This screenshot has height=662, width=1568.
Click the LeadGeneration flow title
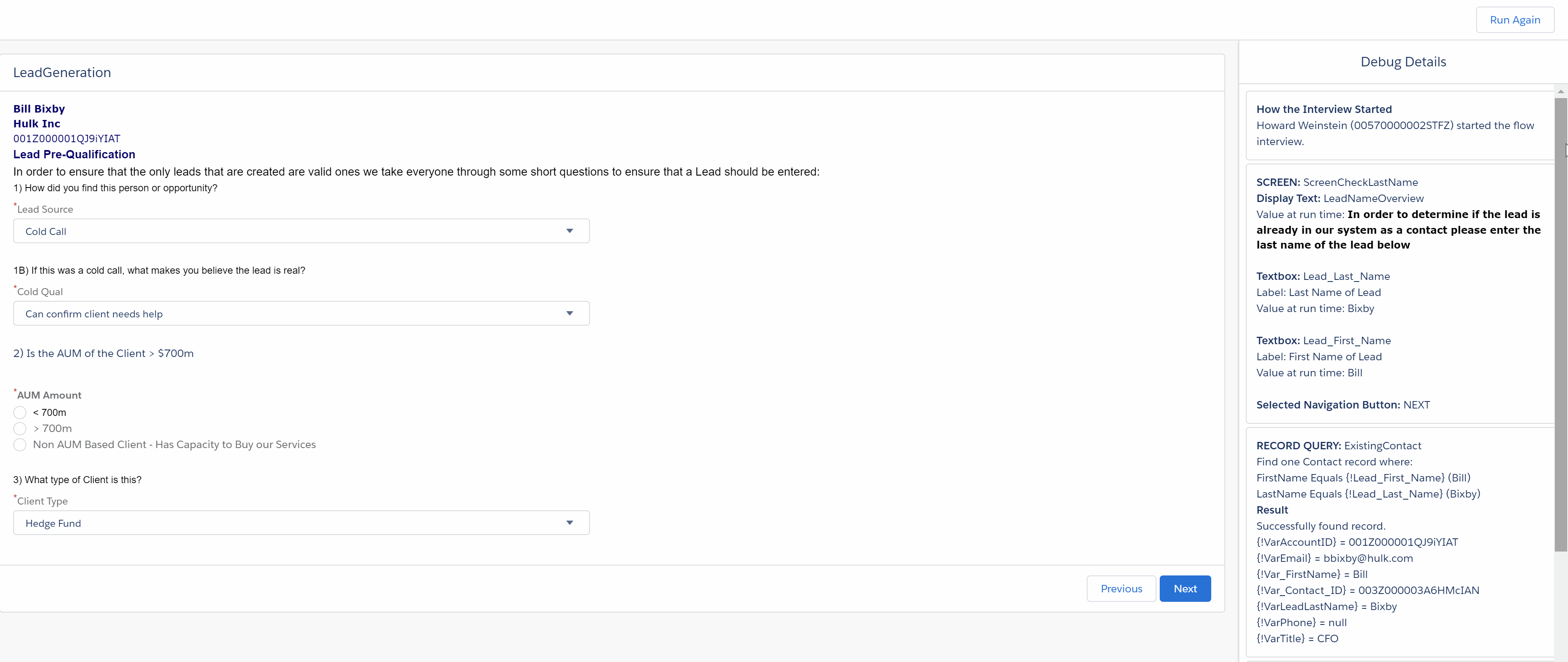[x=62, y=73]
